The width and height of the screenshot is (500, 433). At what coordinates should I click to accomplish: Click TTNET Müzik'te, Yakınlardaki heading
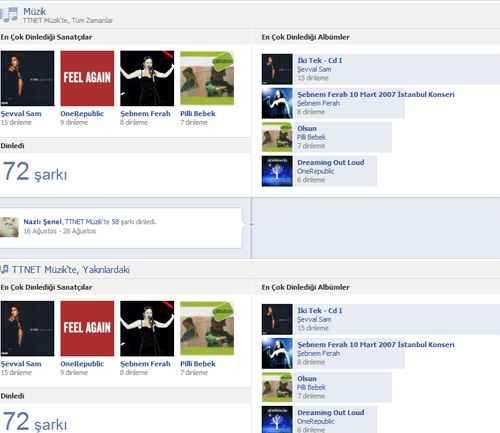pos(71,270)
